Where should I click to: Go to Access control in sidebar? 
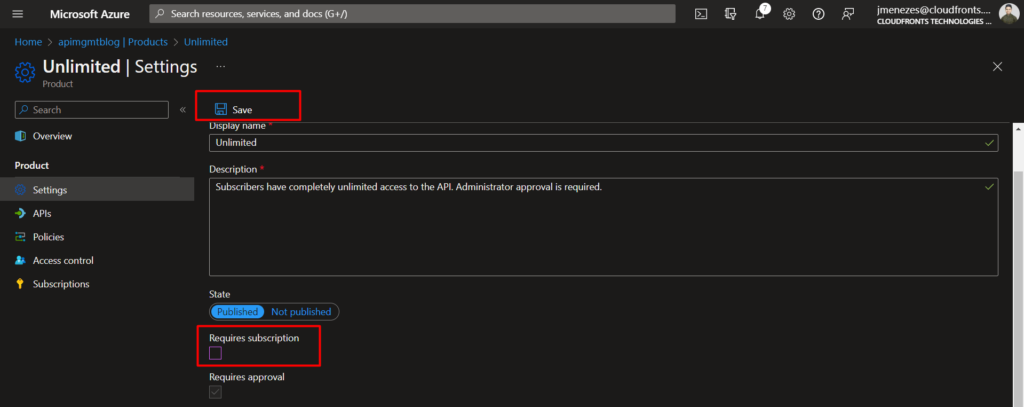pos(62,260)
